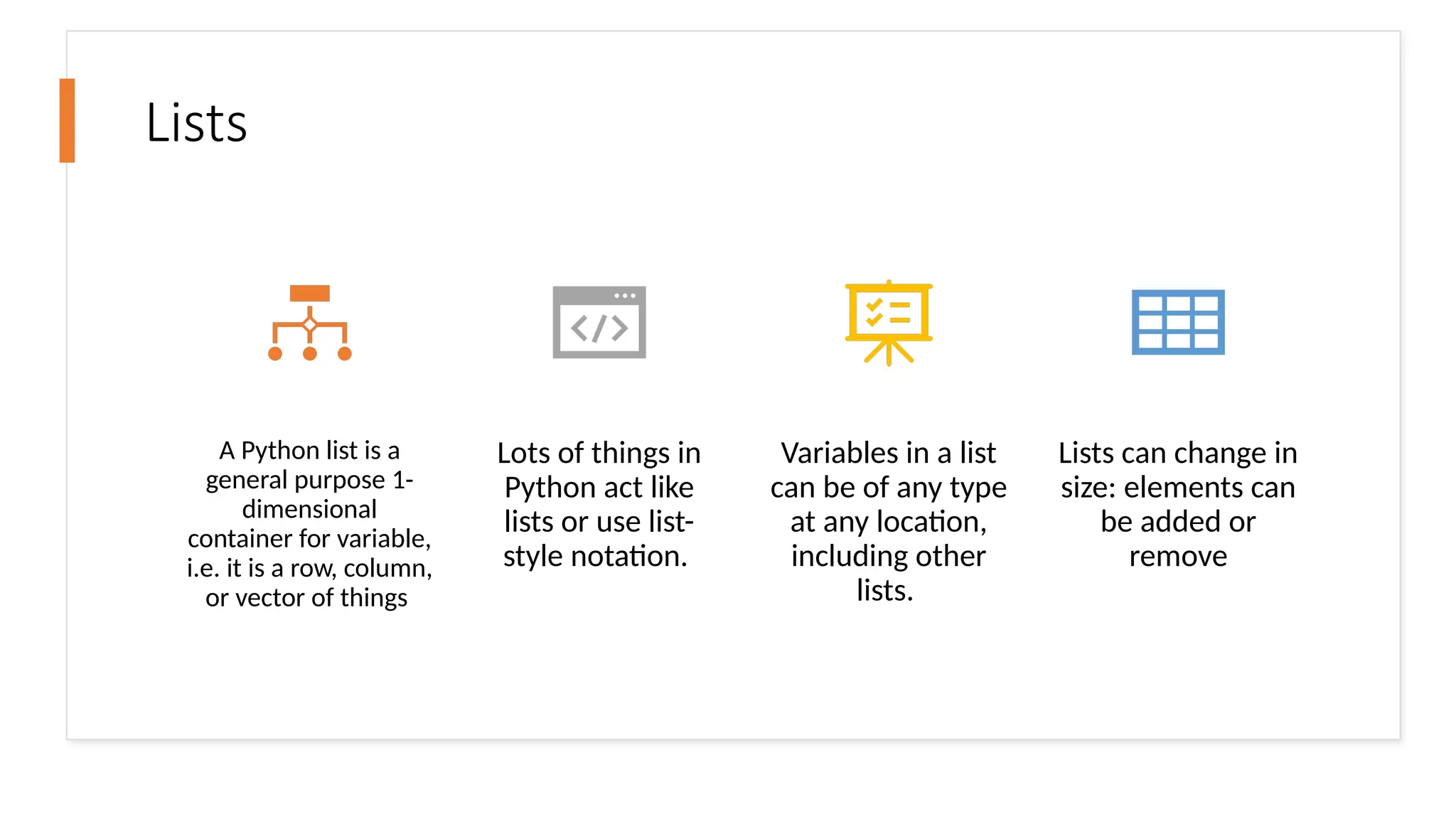Image resolution: width=1456 pixels, height=819 pixels.
Task: Select the "Variables in a list" text block
Action: [x=888, y=521]
